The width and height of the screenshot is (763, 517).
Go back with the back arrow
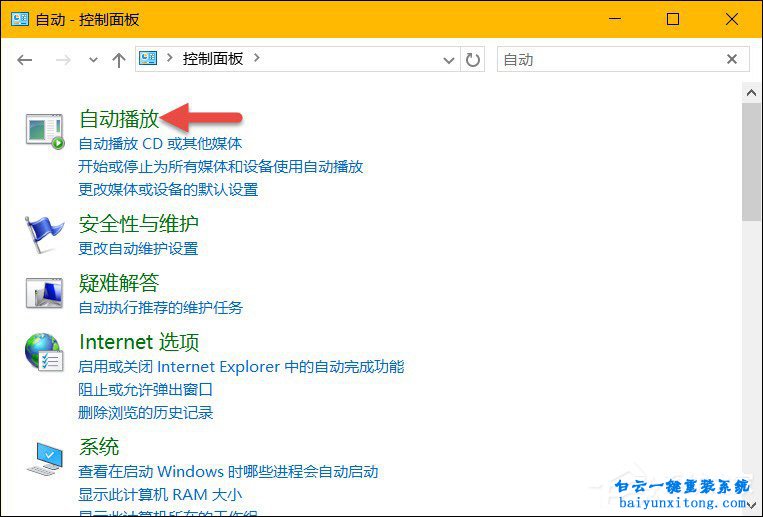(x=24, y=60)
